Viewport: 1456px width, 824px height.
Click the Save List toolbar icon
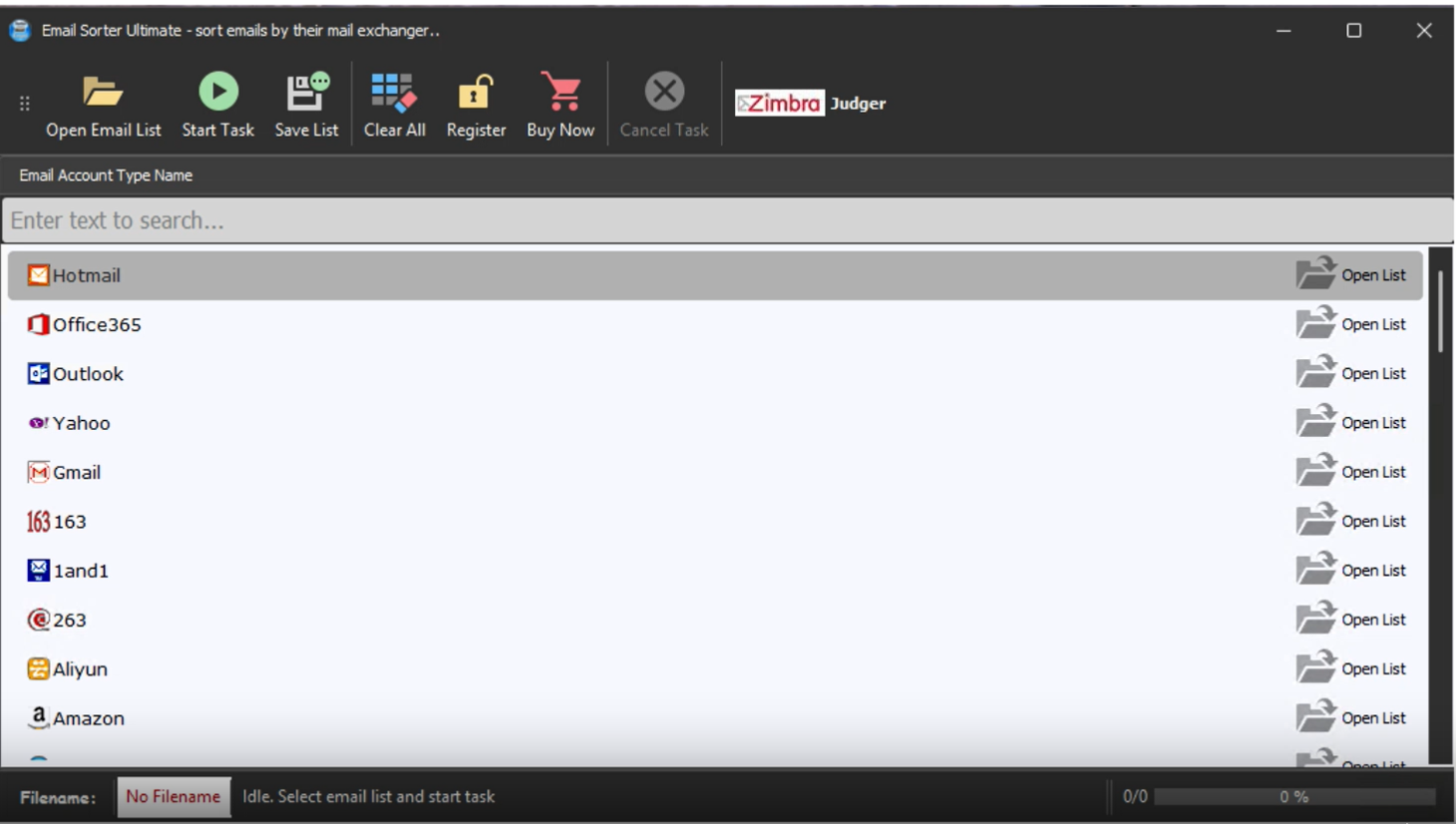click(x=306, y=105)
